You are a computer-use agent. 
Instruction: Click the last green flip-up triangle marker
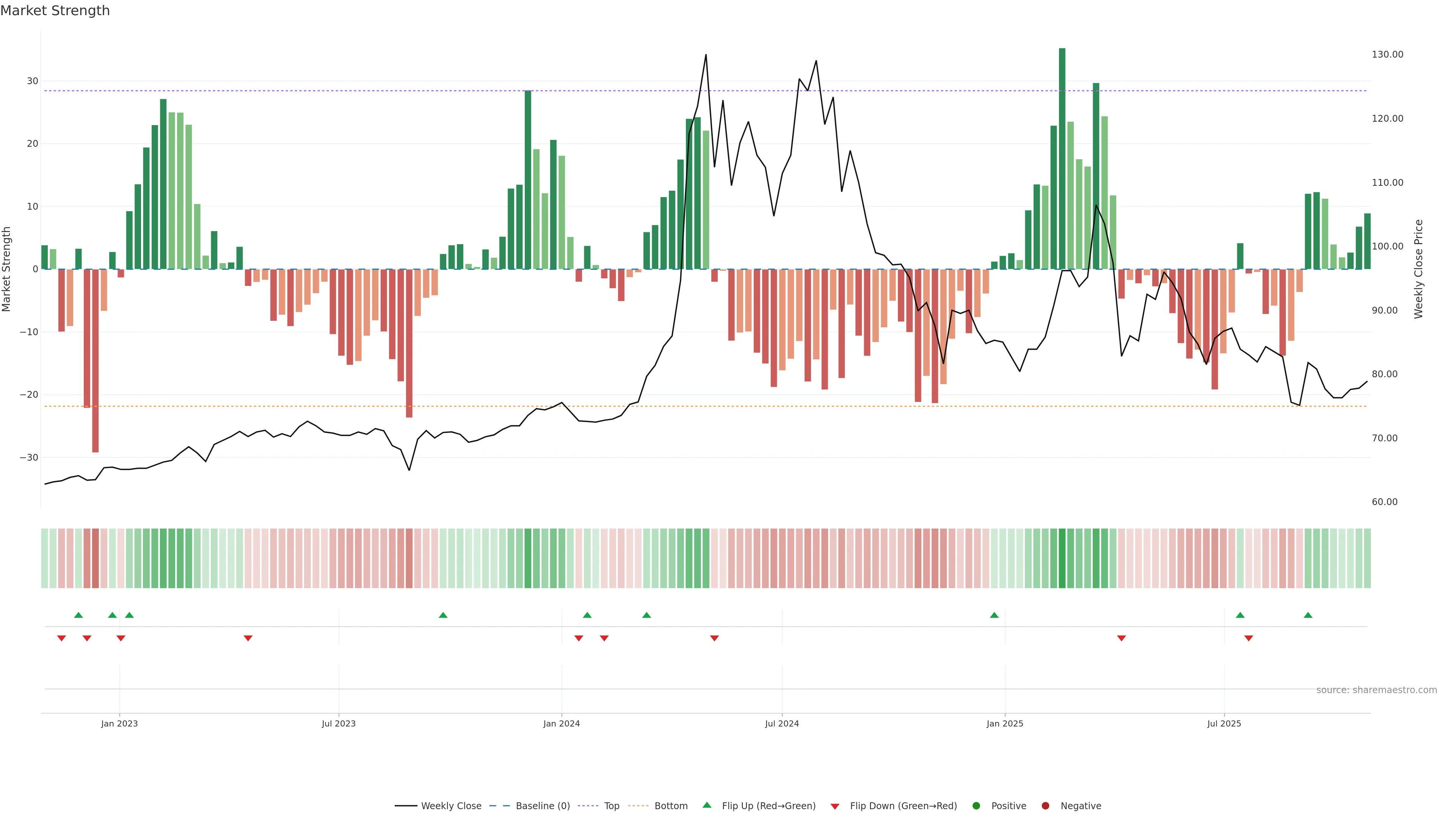pyautogui.click(x=1308, y=615)
